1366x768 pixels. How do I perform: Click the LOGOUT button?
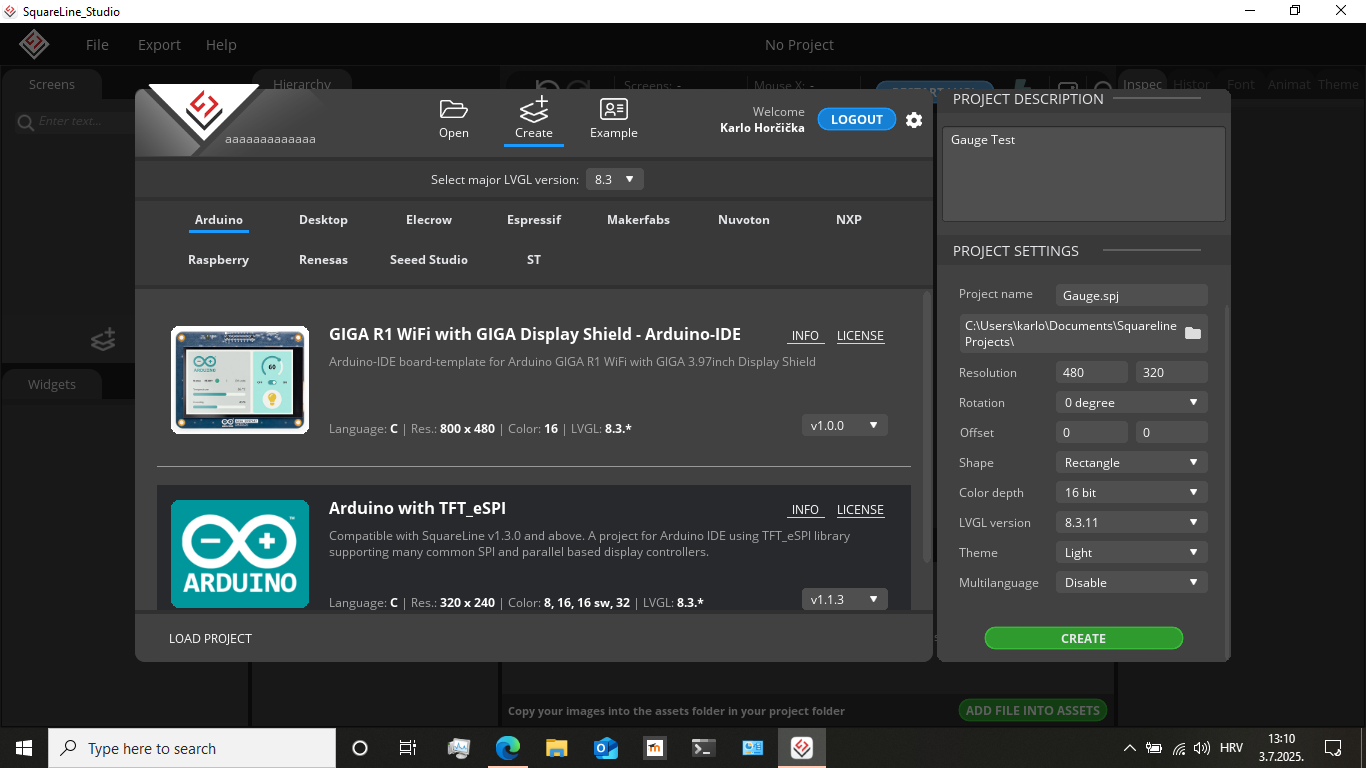pos(857,119)
